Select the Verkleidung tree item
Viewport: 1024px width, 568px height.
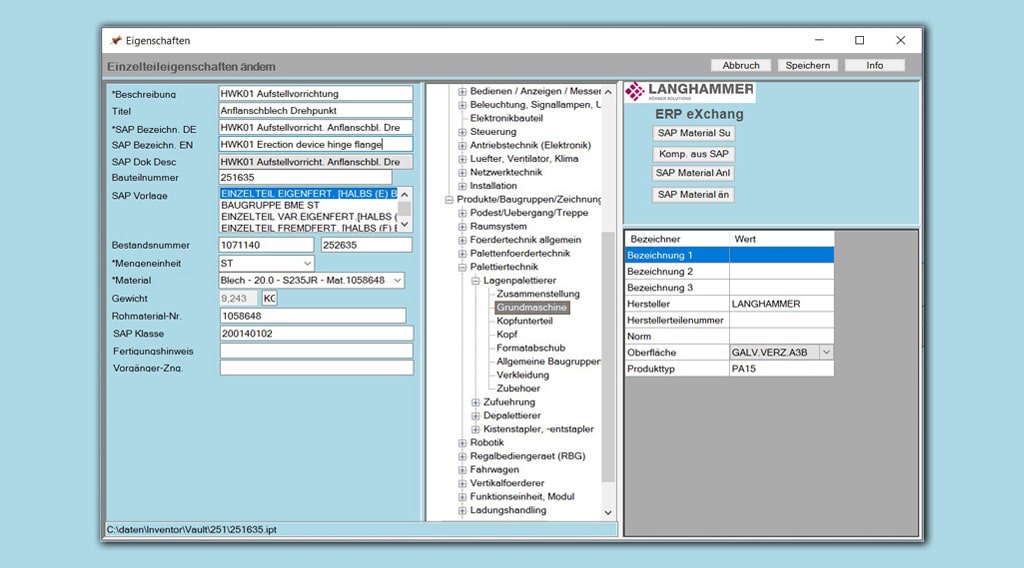[x=522, y=375]
